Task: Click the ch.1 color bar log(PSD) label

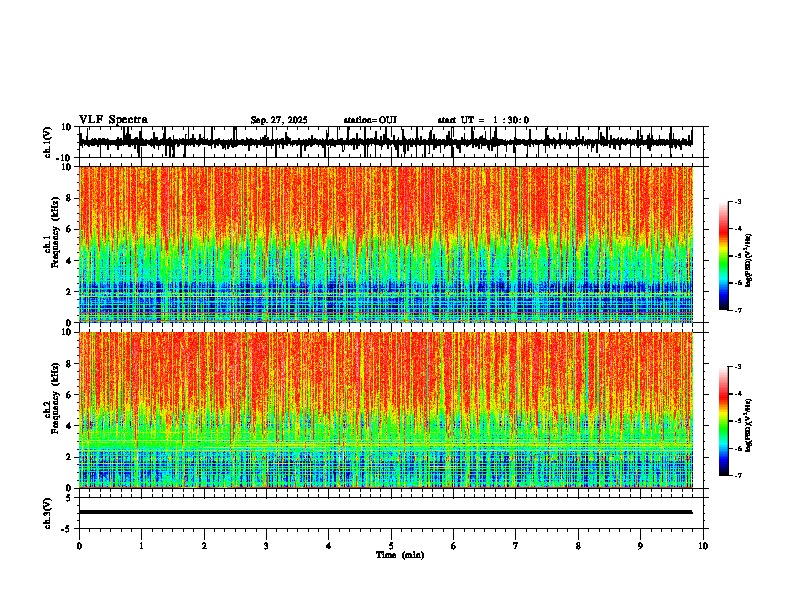Action: [x=749, y=261]
